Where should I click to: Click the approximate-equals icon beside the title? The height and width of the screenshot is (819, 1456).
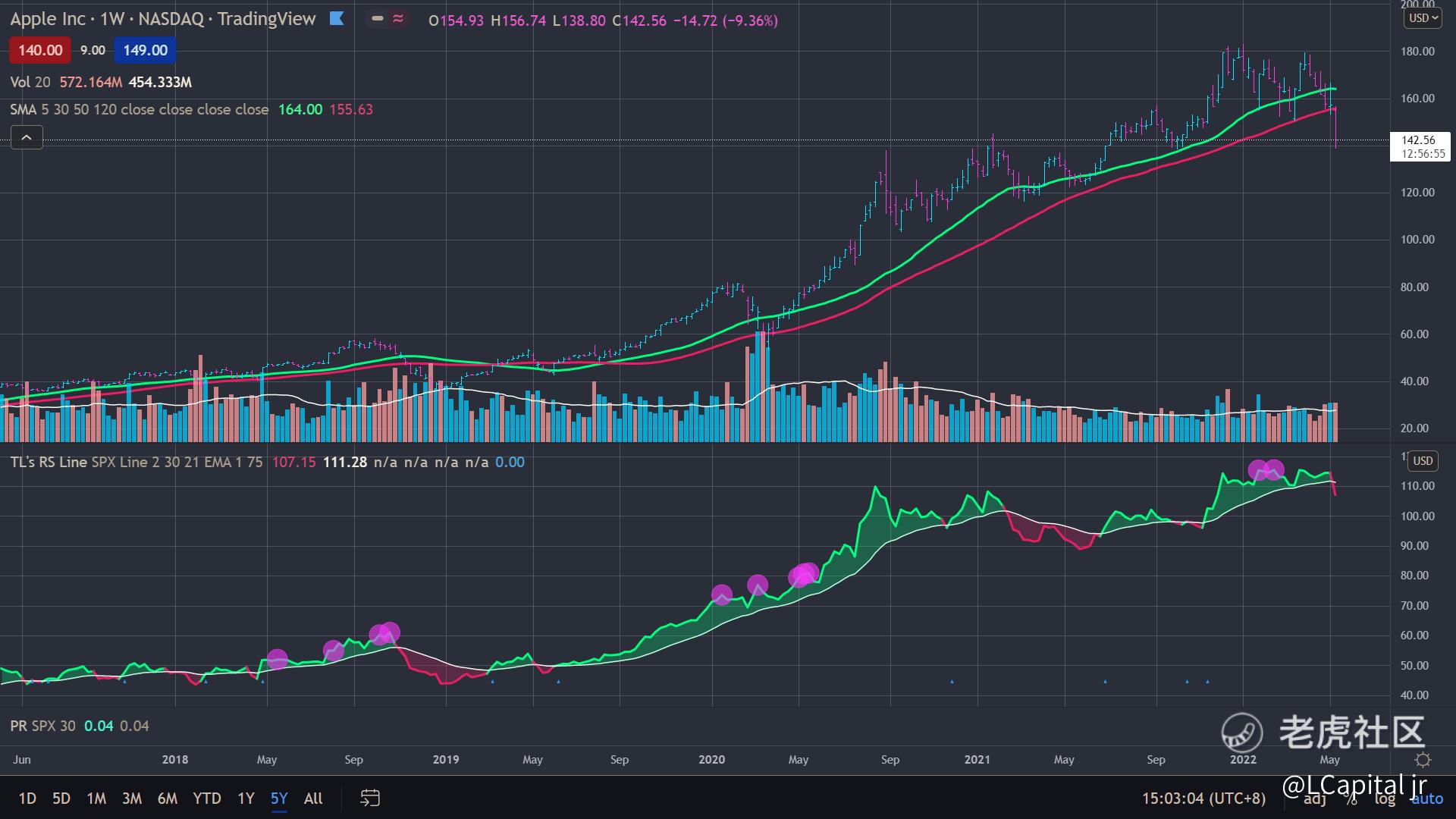click(x=398, y=19)
